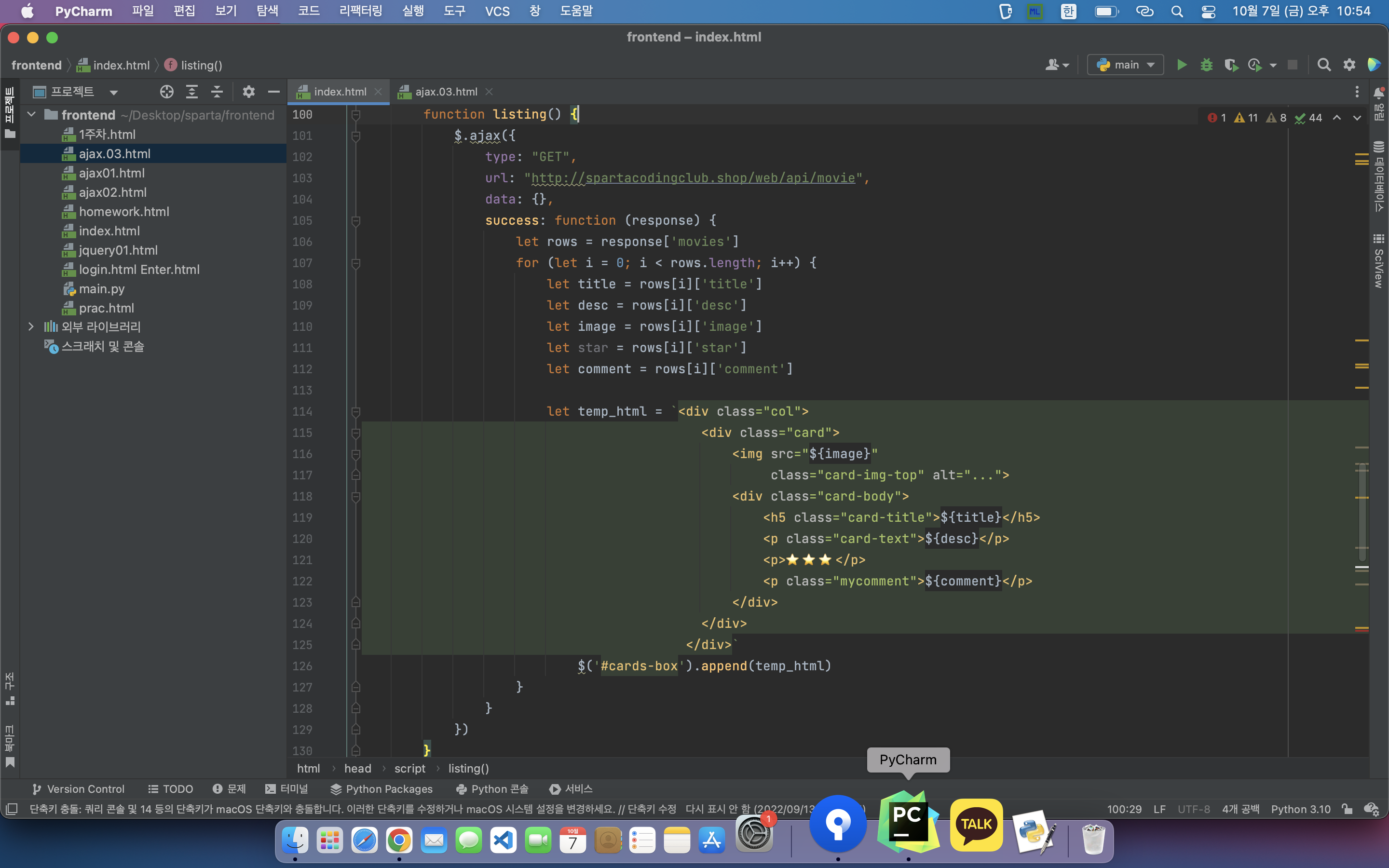Open the Version Control tool window
This screenshot has width=1389, height=868.
pos(79,789)
